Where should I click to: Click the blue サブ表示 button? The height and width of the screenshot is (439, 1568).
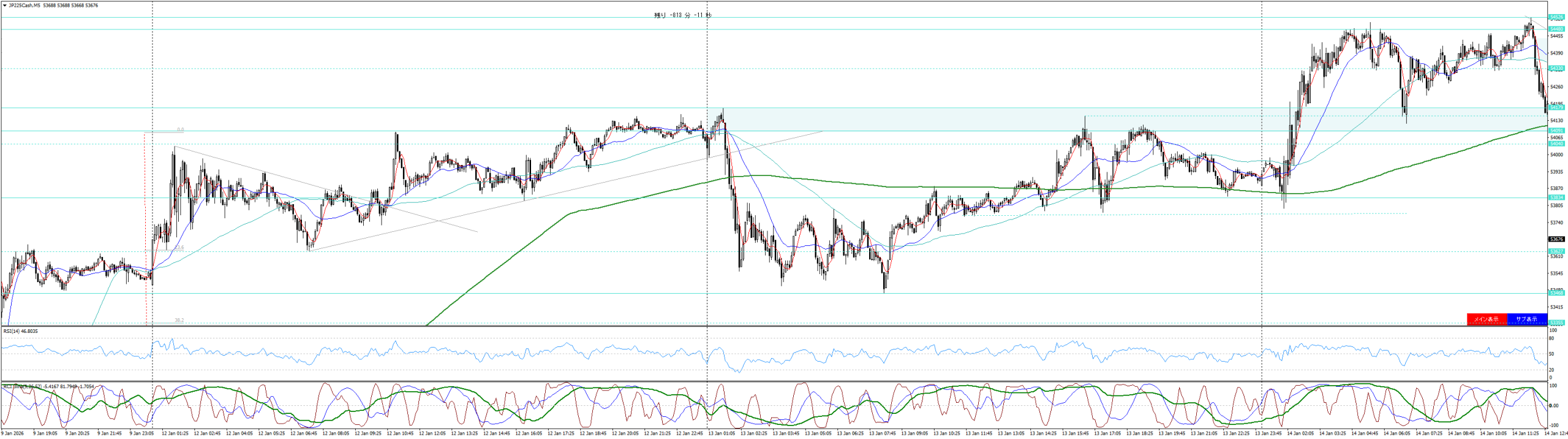(1526, 319)
